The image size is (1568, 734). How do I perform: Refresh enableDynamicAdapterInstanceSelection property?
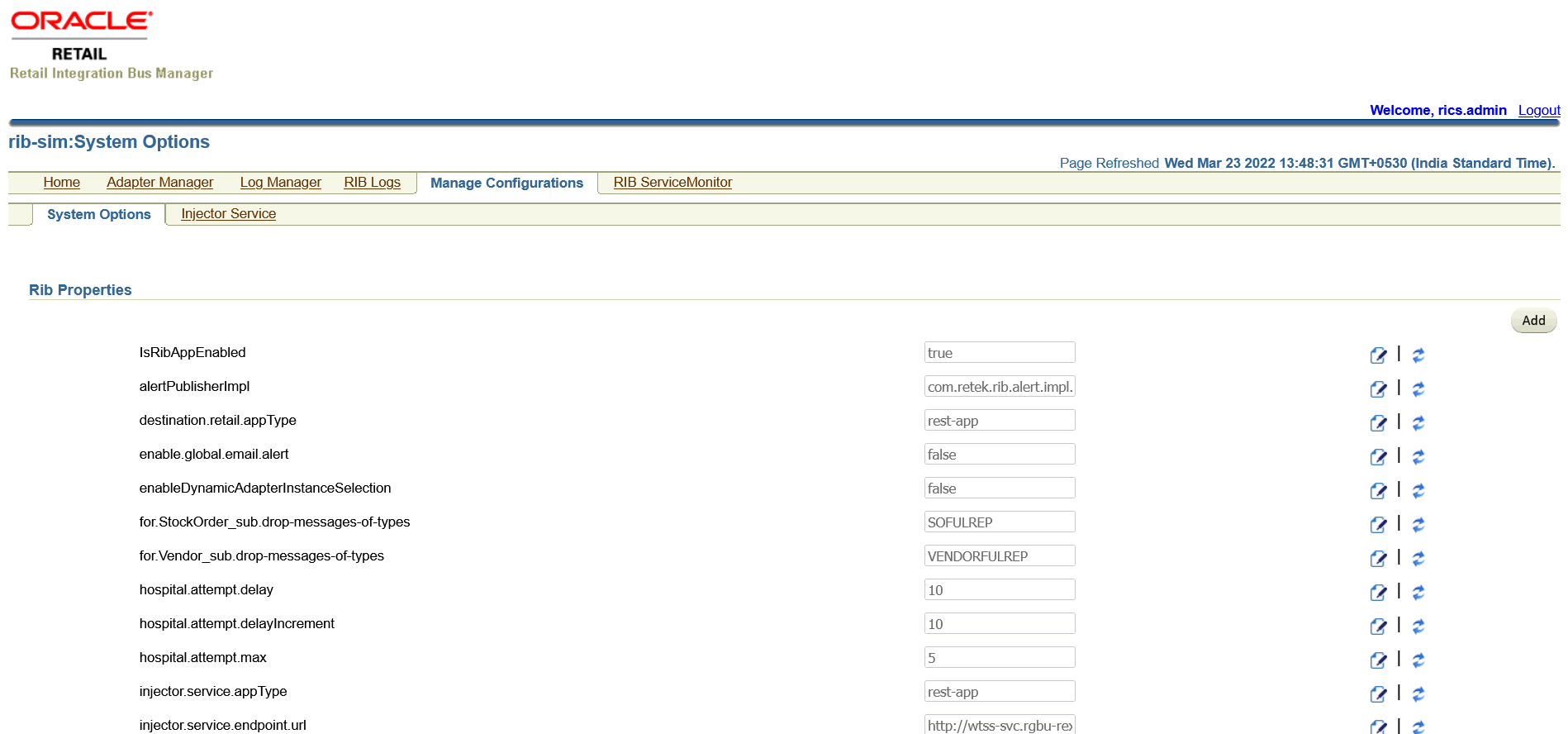1418,491
